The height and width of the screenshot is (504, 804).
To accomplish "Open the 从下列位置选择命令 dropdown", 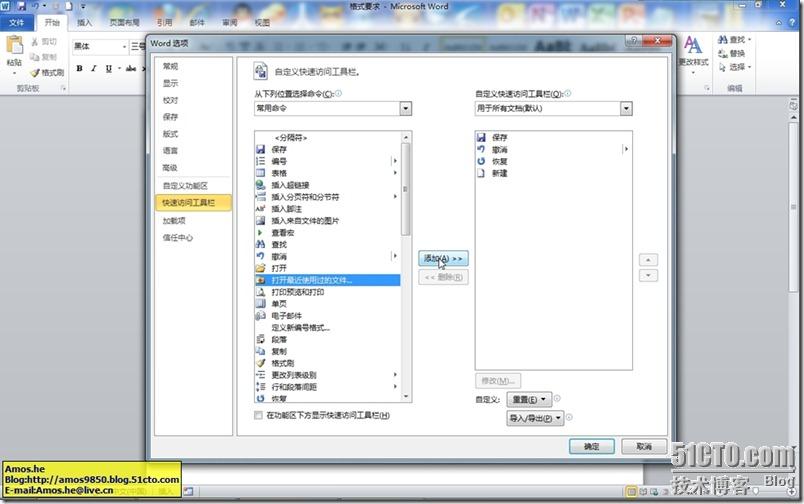I will coord(406,108).
